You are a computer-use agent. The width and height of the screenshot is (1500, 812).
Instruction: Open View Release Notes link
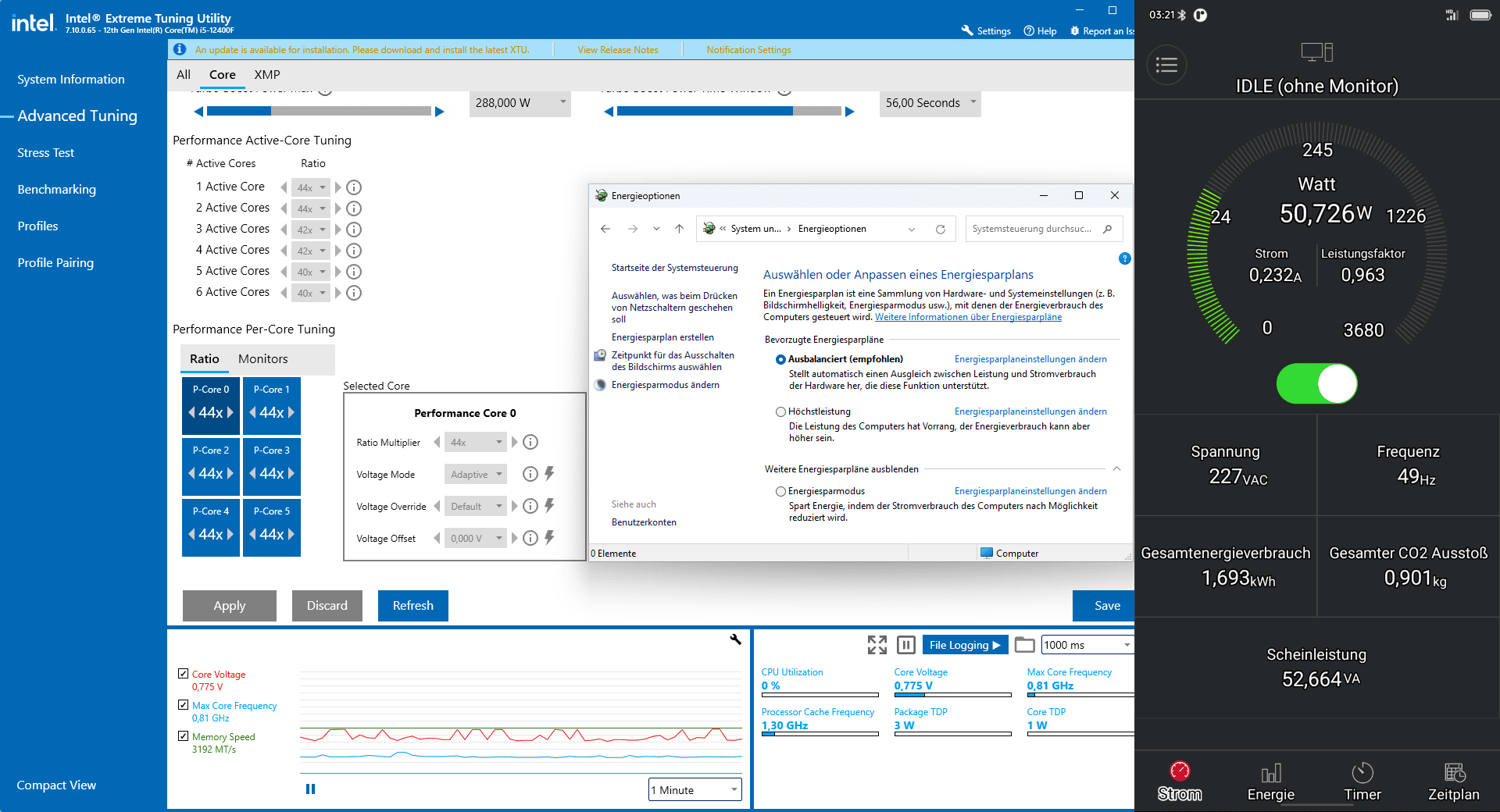(618, 50)
